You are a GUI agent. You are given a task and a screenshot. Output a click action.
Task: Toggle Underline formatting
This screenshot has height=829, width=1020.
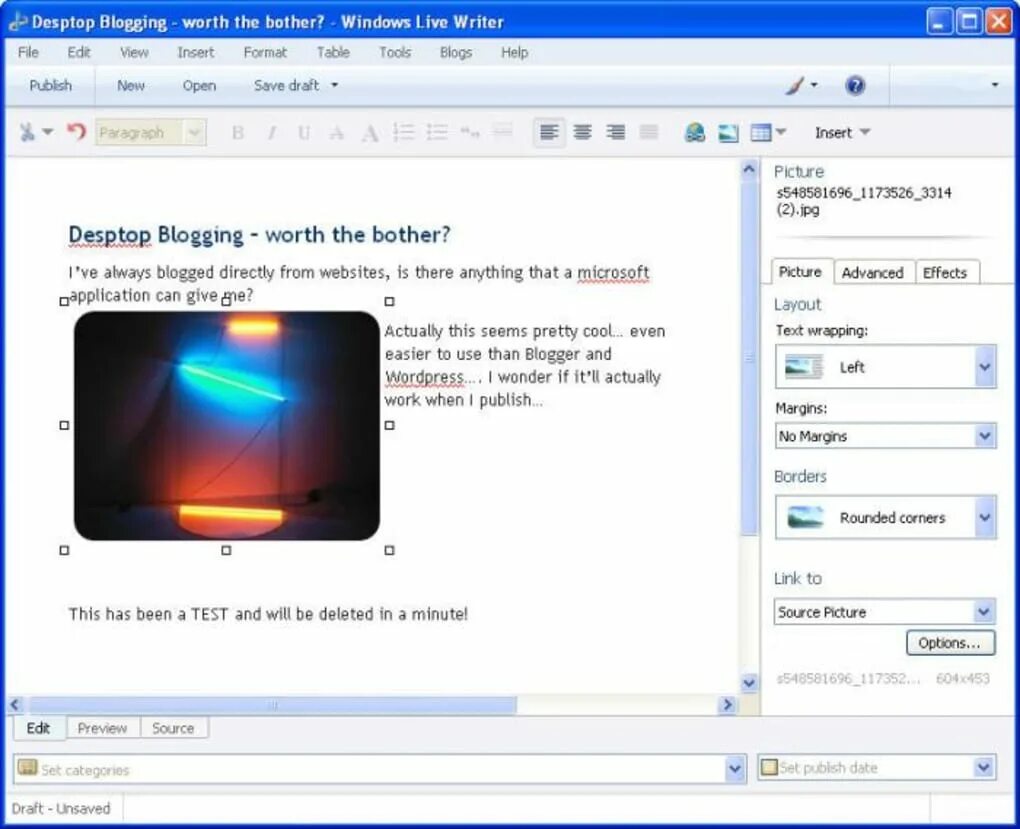coord(304,133)
